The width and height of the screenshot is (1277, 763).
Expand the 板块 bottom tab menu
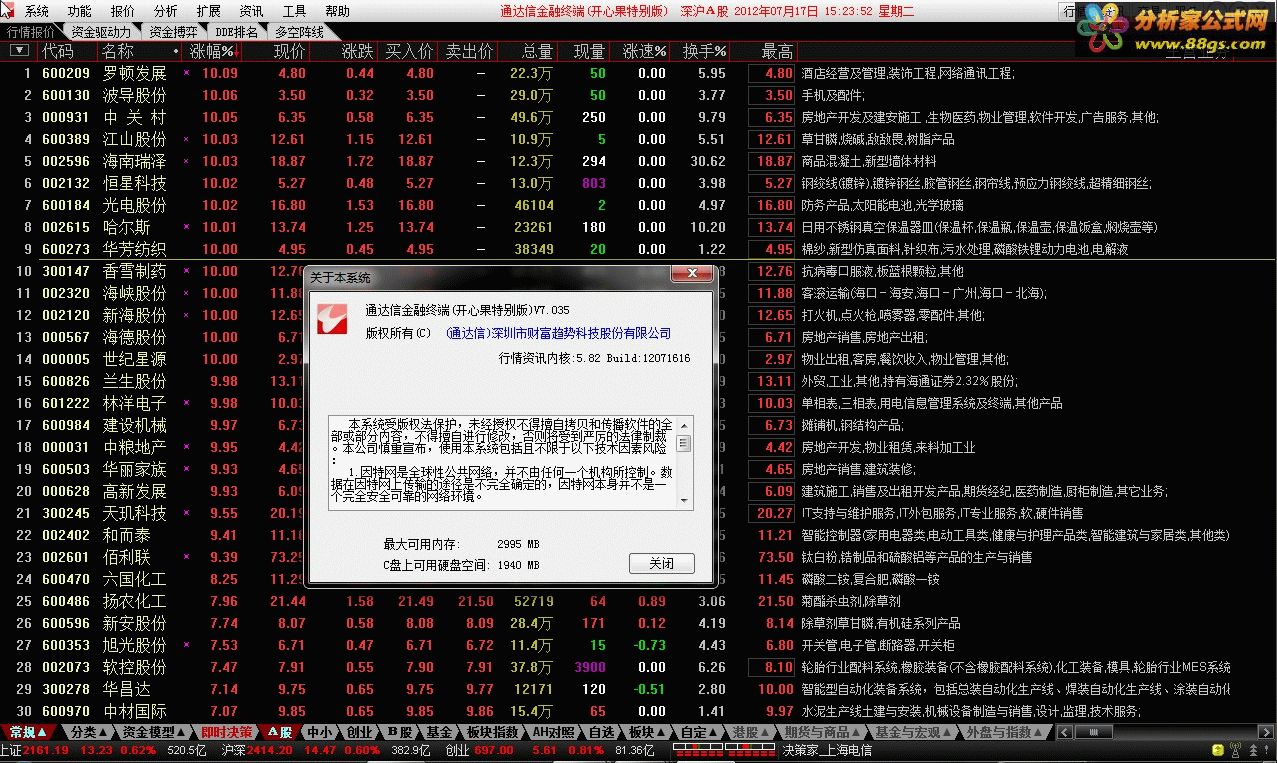[660, 733]
